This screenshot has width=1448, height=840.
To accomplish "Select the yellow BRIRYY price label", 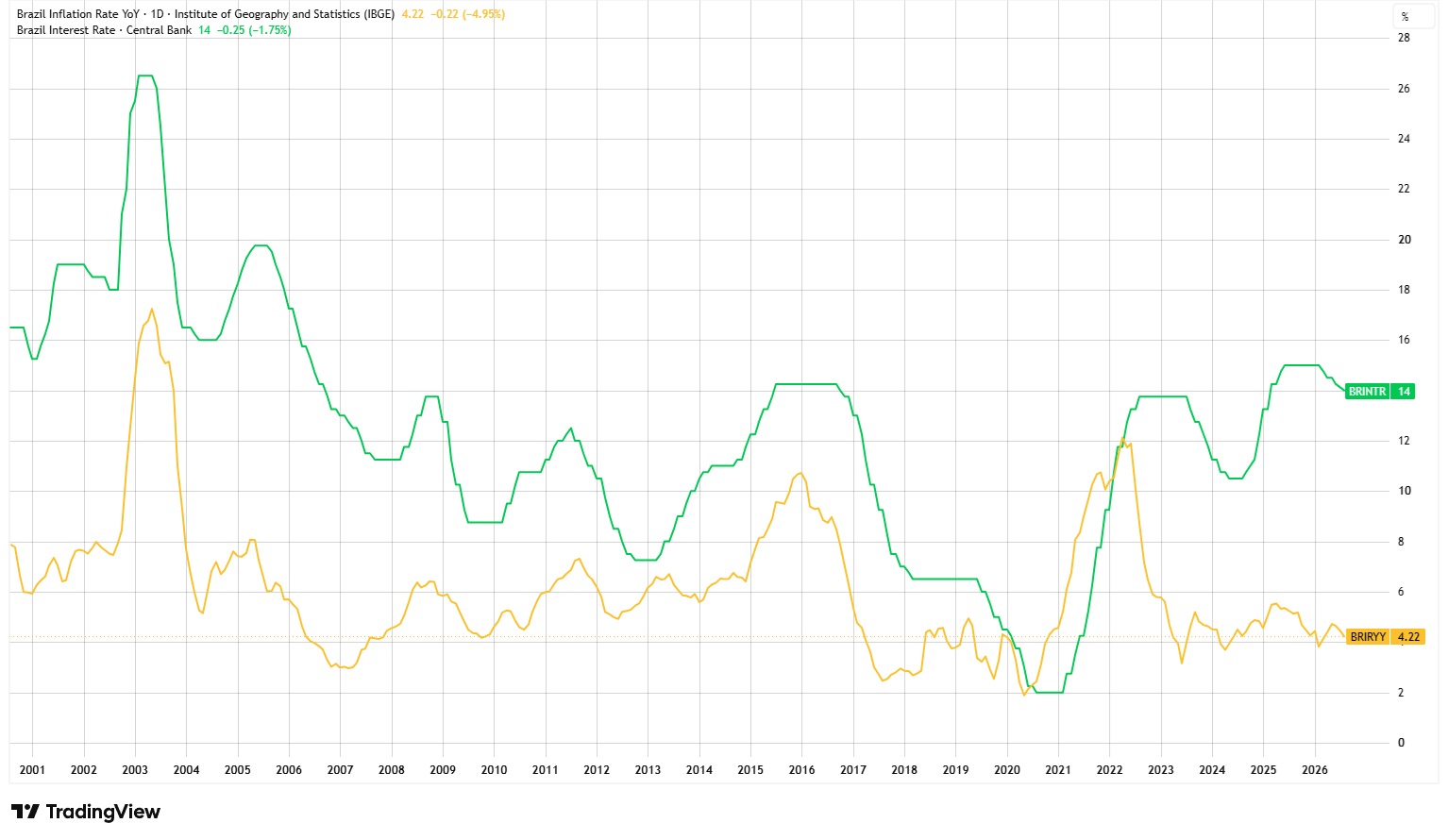I will pos(1368,637).
